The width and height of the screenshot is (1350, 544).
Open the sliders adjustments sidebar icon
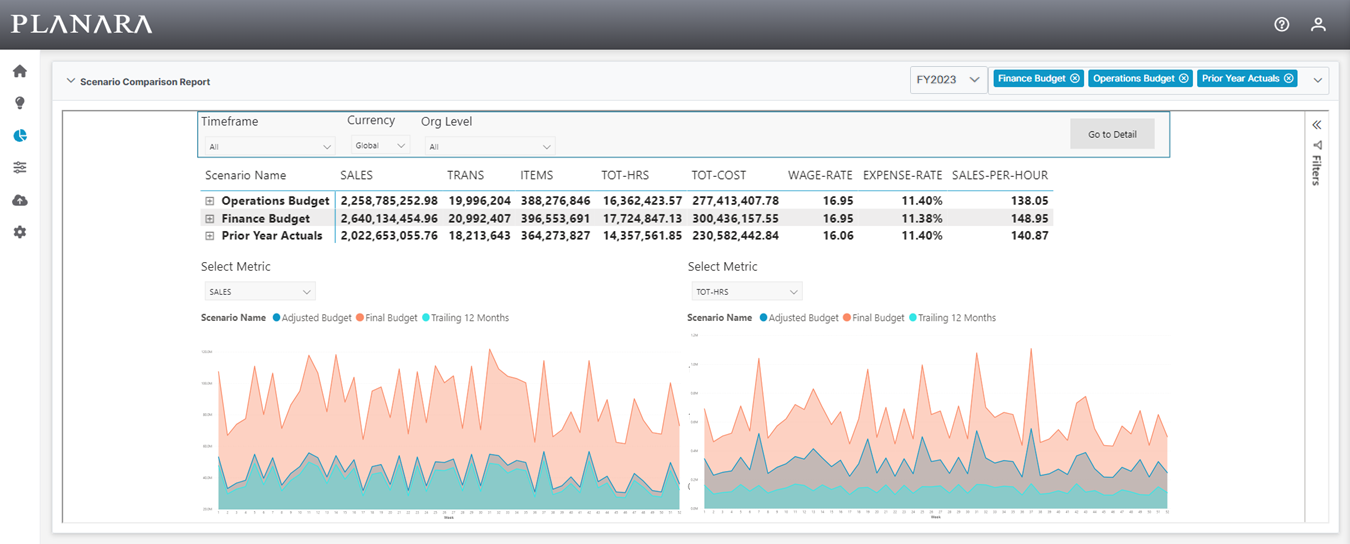tap(19, 167)
